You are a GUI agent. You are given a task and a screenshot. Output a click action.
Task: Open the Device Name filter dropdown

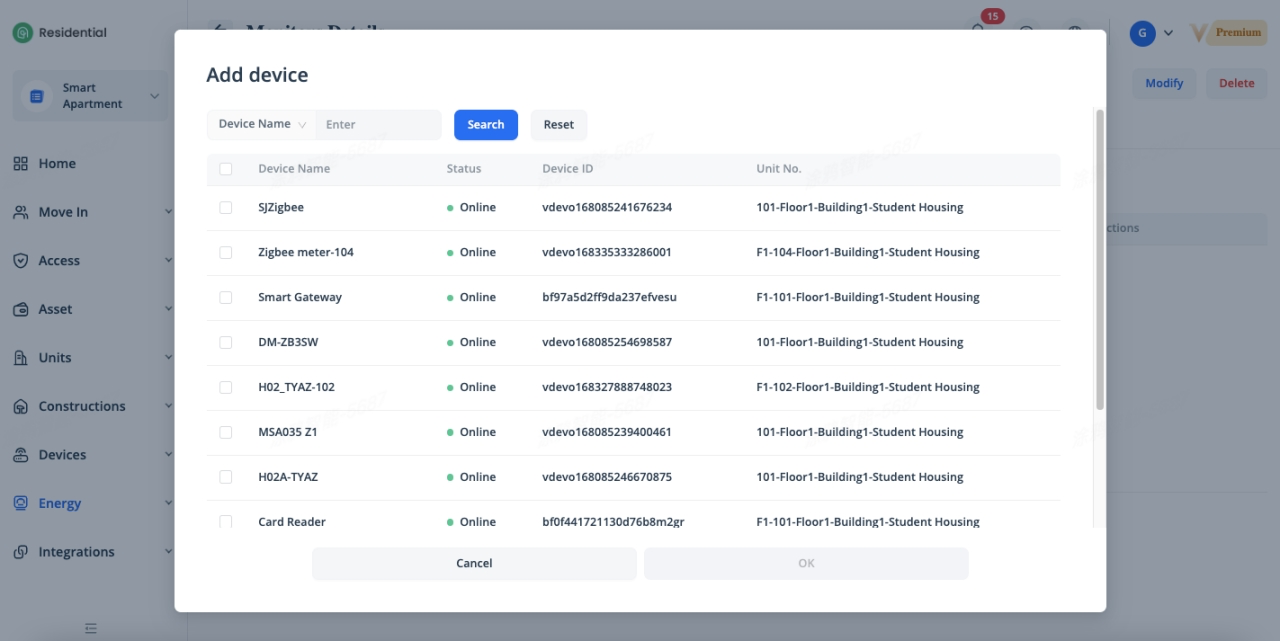pos(262,125)
